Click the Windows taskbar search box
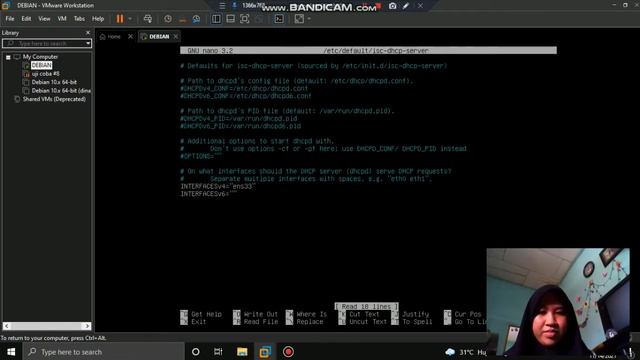This screenshot has width=640, height=360. [x=104, y=352]
